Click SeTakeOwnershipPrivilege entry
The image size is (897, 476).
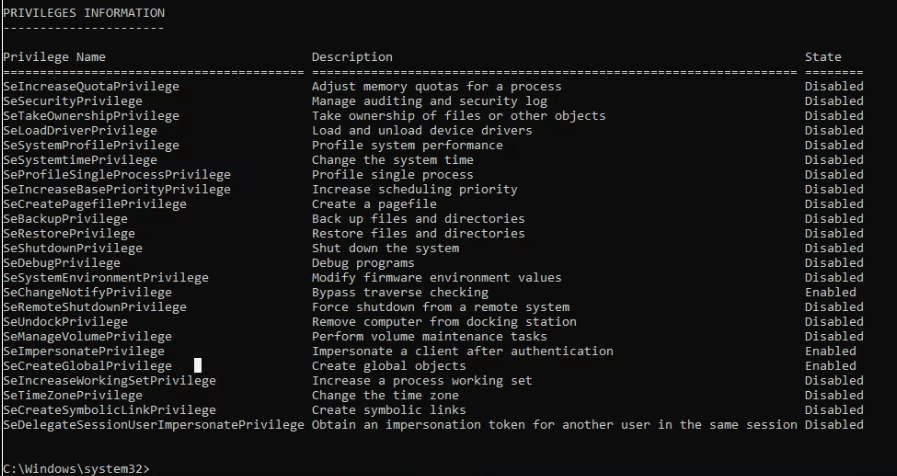91,116
